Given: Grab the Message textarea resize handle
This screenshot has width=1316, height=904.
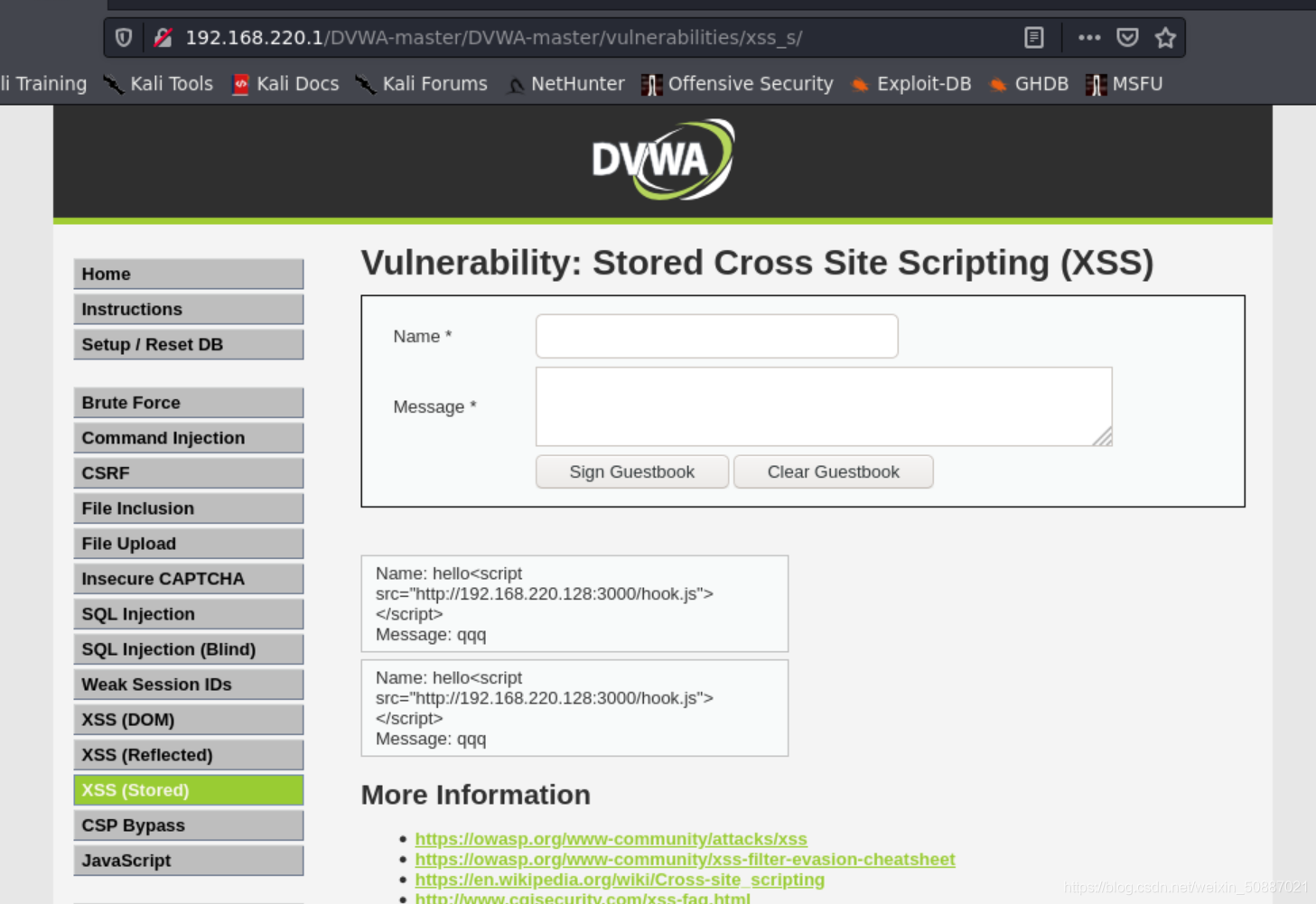Looking at the screenshot, I should [1103, 437].
